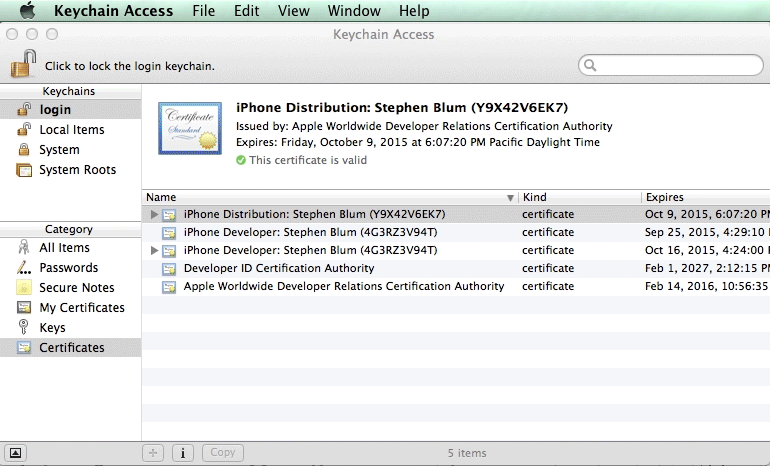This screenshot has height=466, width=770.
Task: Select System Roots folder icon
Action: tap(24, 170)
